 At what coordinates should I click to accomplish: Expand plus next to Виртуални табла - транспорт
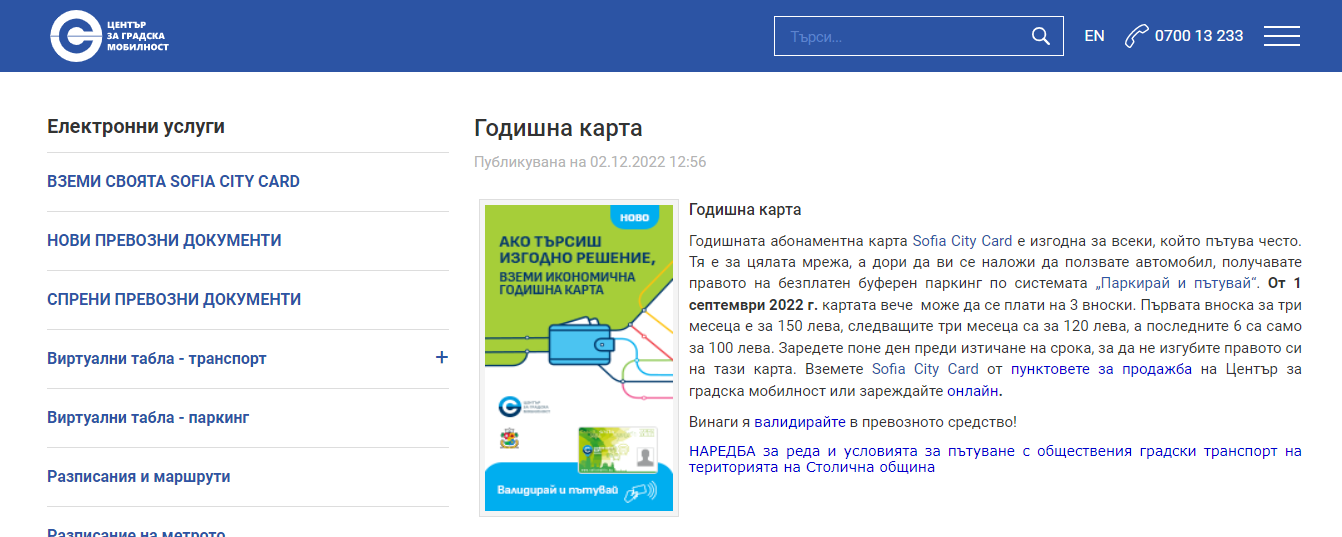441,357
